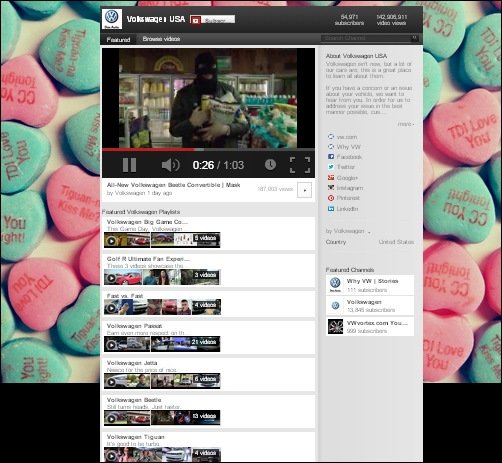The height and width of the screenshot is (463, 502).
Task: Click the Volkswagen featured channel logo
Action: pos(335,305)
